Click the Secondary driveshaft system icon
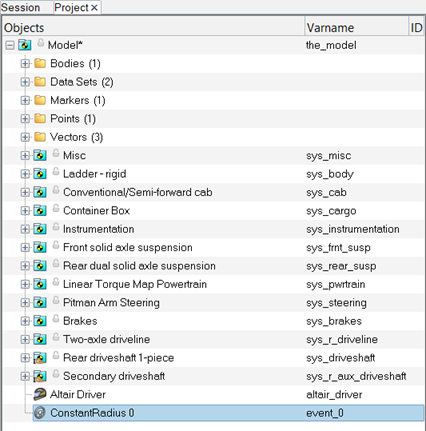The height and width of the screenshot is (431, 426). (x=40, y=376)
